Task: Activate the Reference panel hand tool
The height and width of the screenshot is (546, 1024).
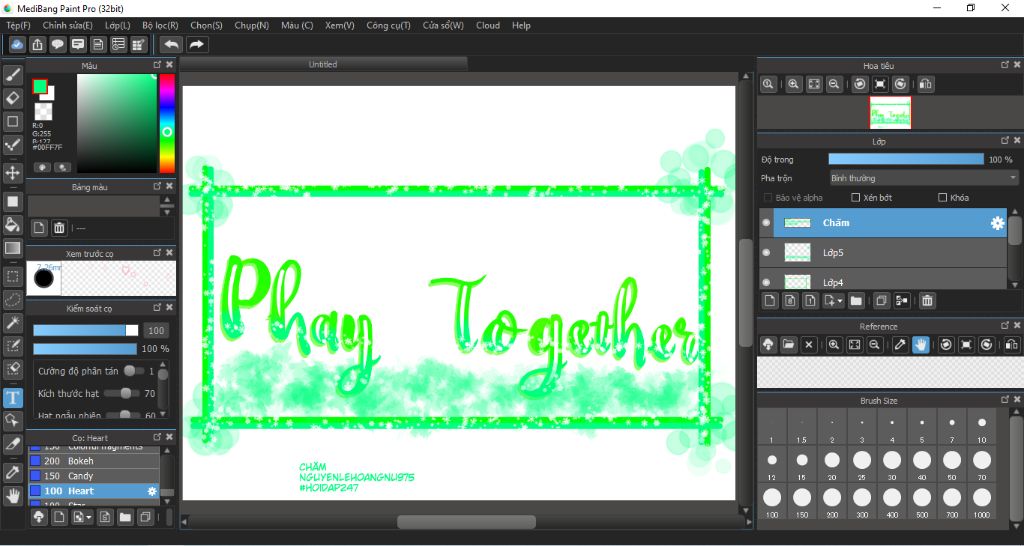Action: [921, 345]
